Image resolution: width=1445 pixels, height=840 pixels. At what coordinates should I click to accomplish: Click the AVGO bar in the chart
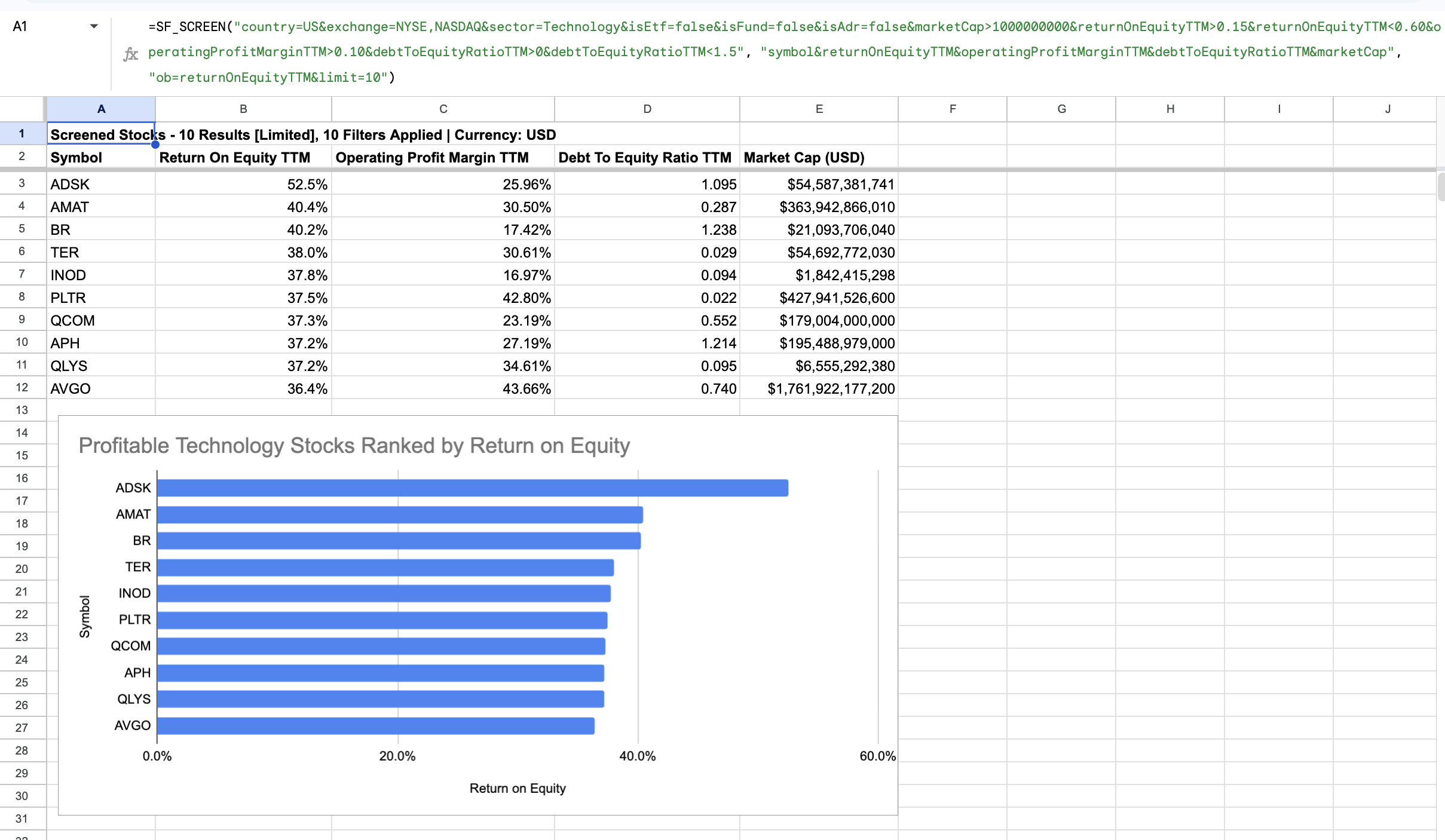click(376, 725)
